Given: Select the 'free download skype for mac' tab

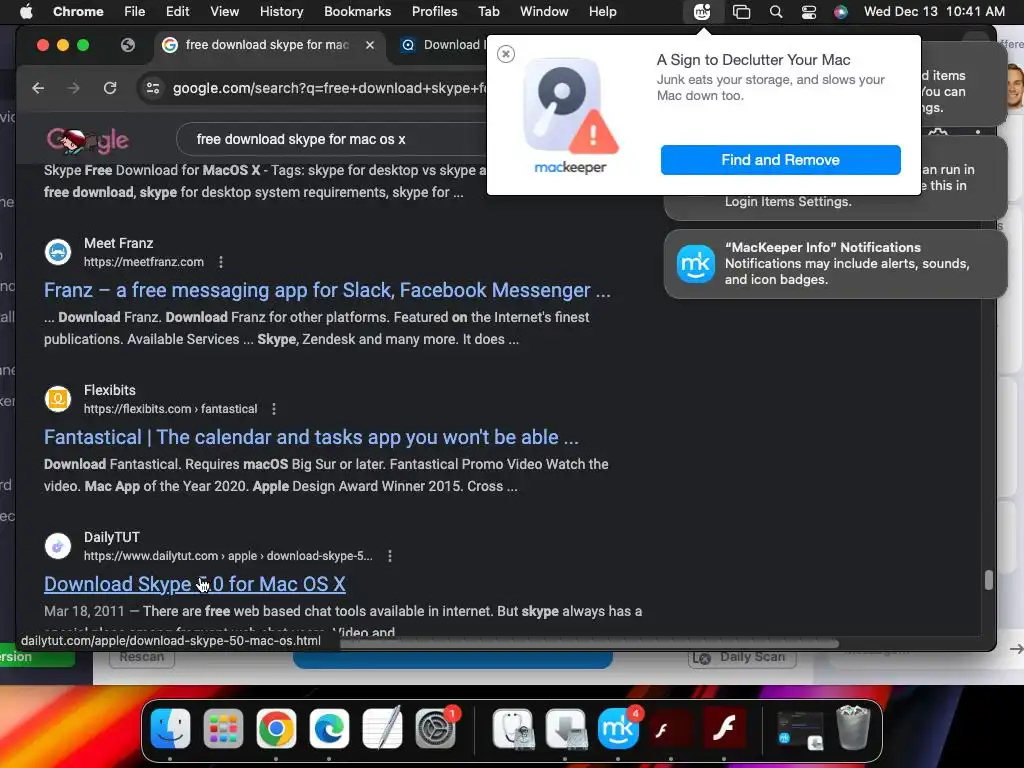Looking at the screenshot, I should [266, 45].
